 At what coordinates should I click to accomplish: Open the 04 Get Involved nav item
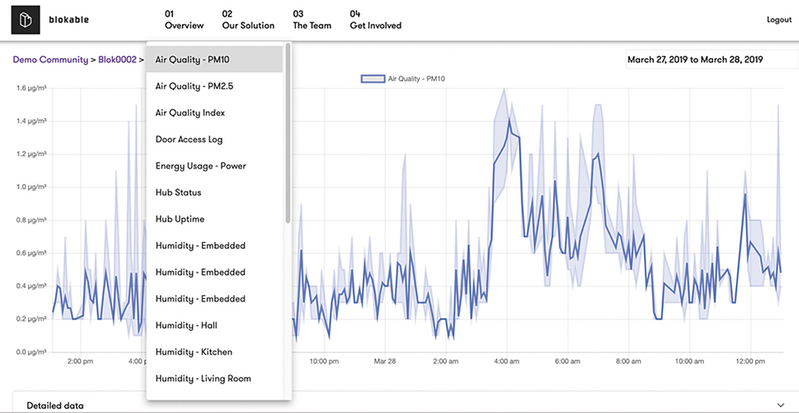pyautogui.click(x=376, y=20)
